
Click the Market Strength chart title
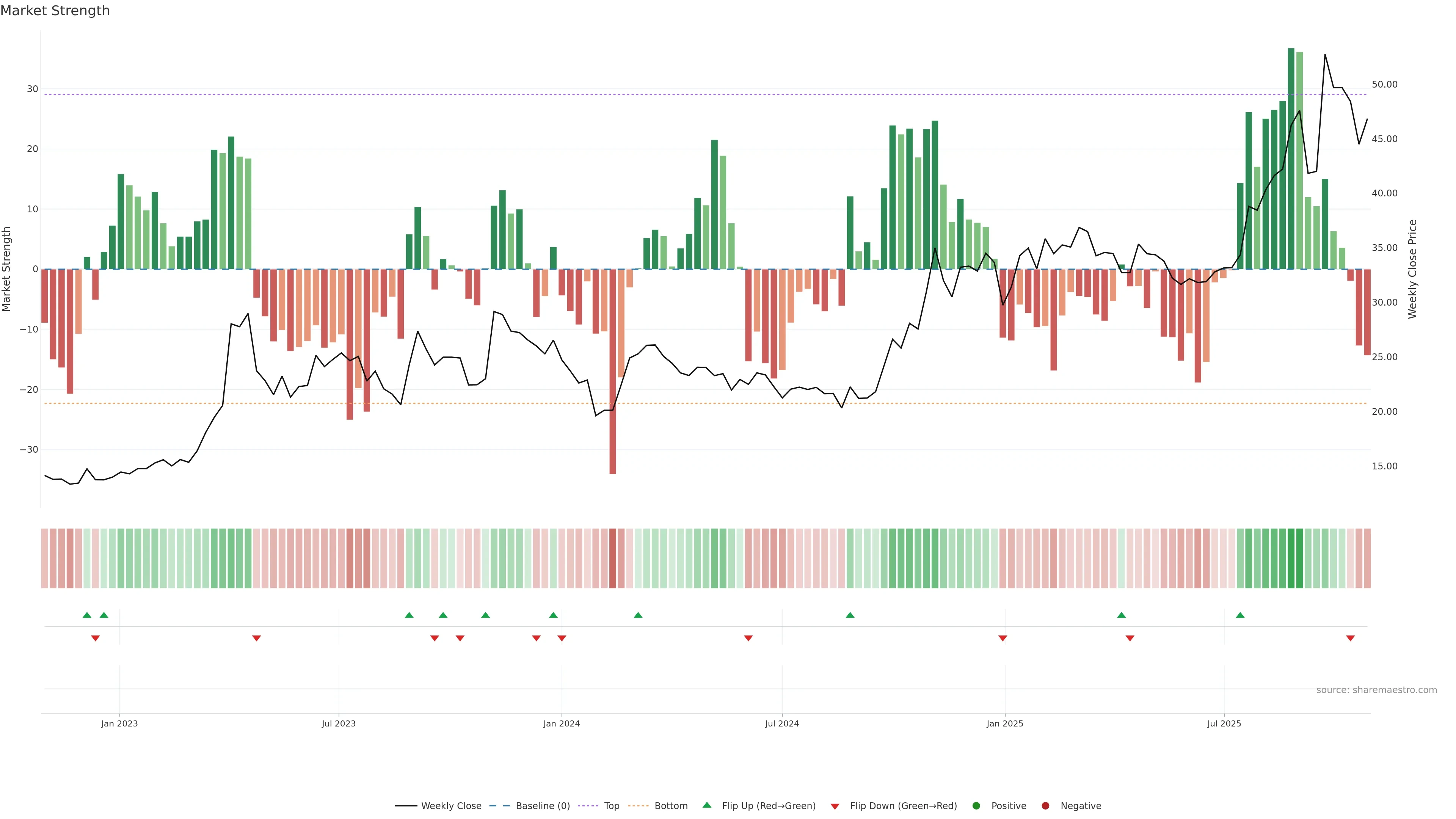pyautogui.click(x=55, y=11)
